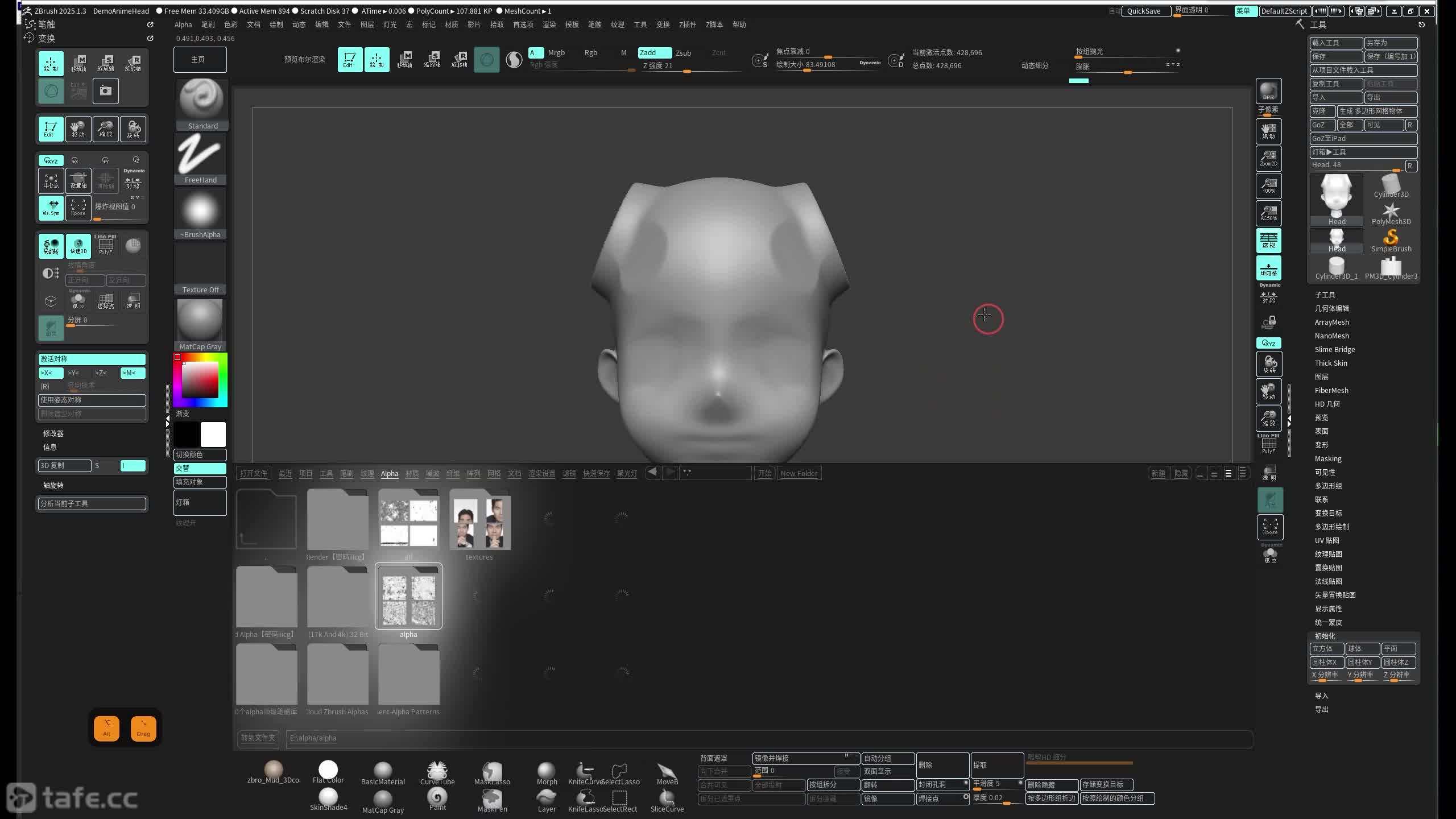Open the MatCap Gray material selector
Screen dimensions: 1456x819
click(x=200, y=325)
